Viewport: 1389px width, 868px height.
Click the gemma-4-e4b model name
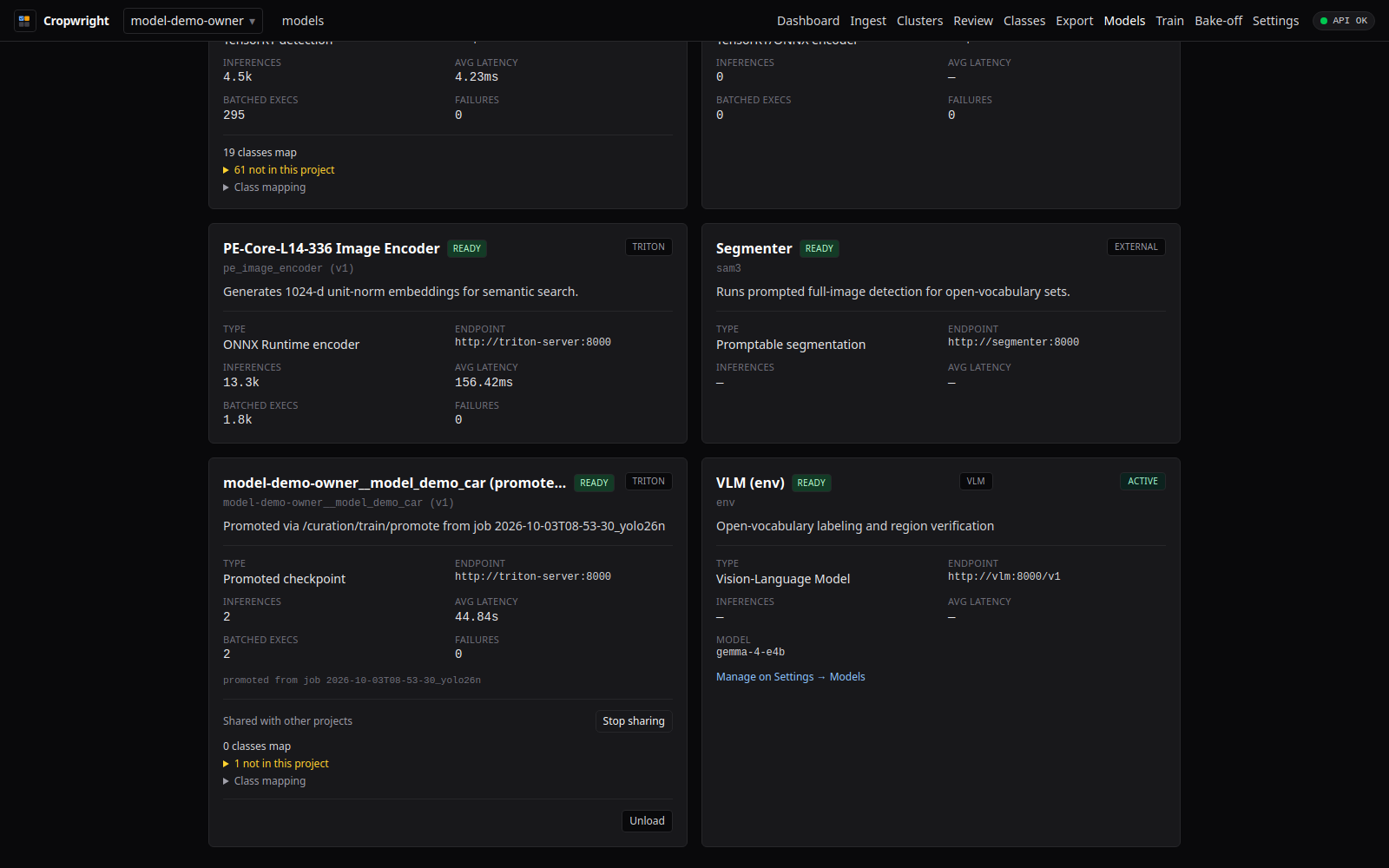coord(750,652)
